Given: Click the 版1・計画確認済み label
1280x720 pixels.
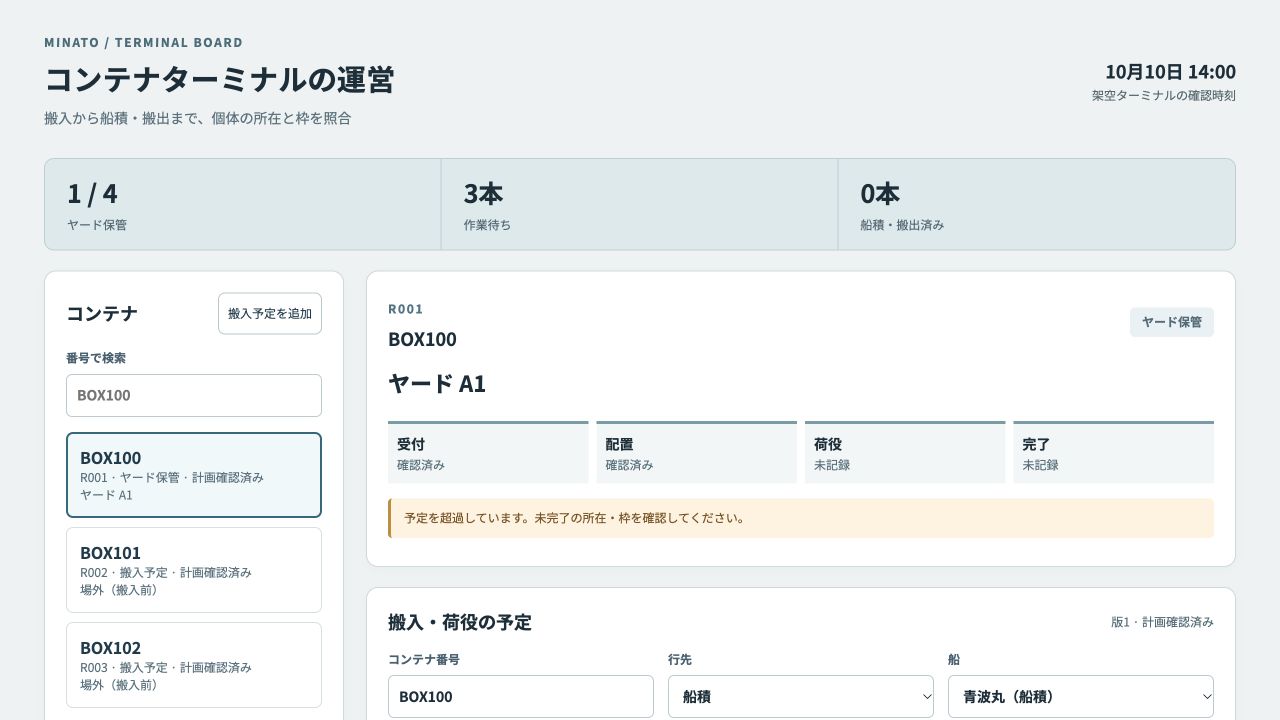Looking at the screenshot, I should 1162,622.
